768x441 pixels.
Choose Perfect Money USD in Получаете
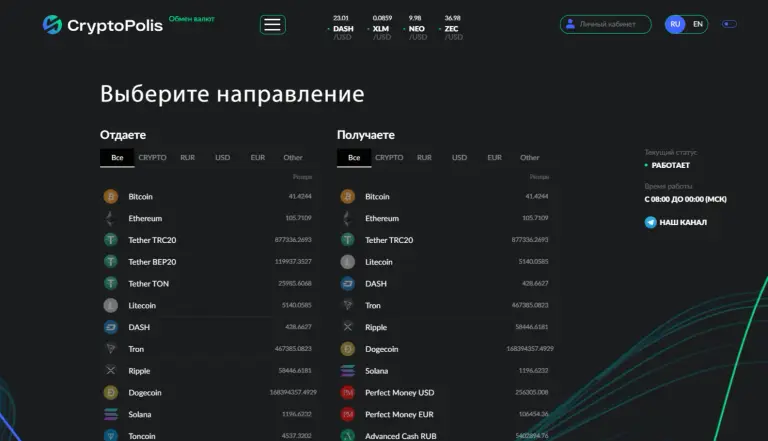click(400, 393)
